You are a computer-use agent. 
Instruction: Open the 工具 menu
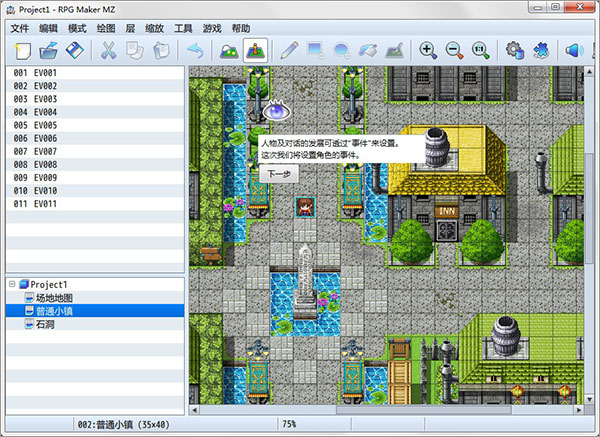pos(183,28)
